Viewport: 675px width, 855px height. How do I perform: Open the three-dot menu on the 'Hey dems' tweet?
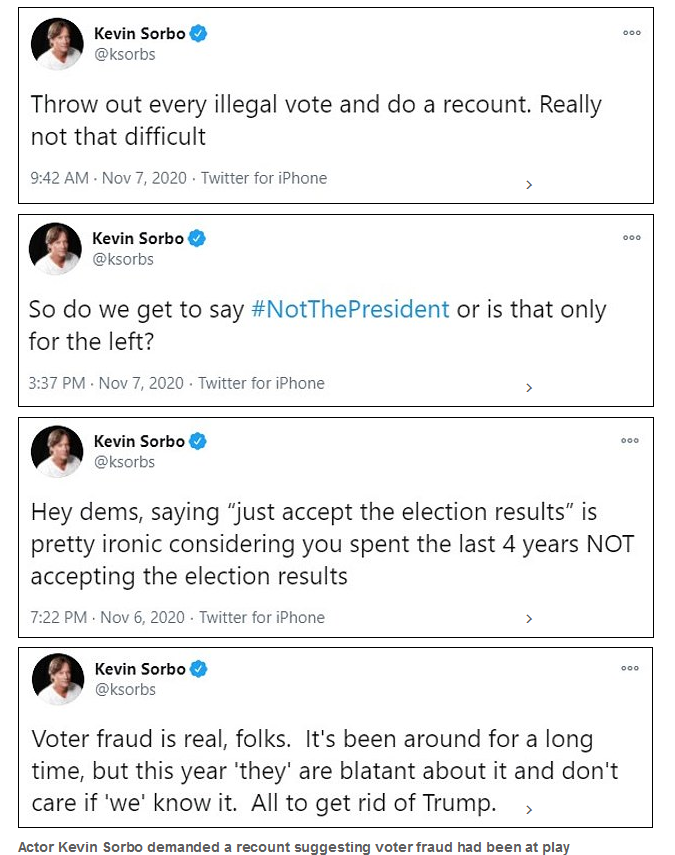coord(631,441)
